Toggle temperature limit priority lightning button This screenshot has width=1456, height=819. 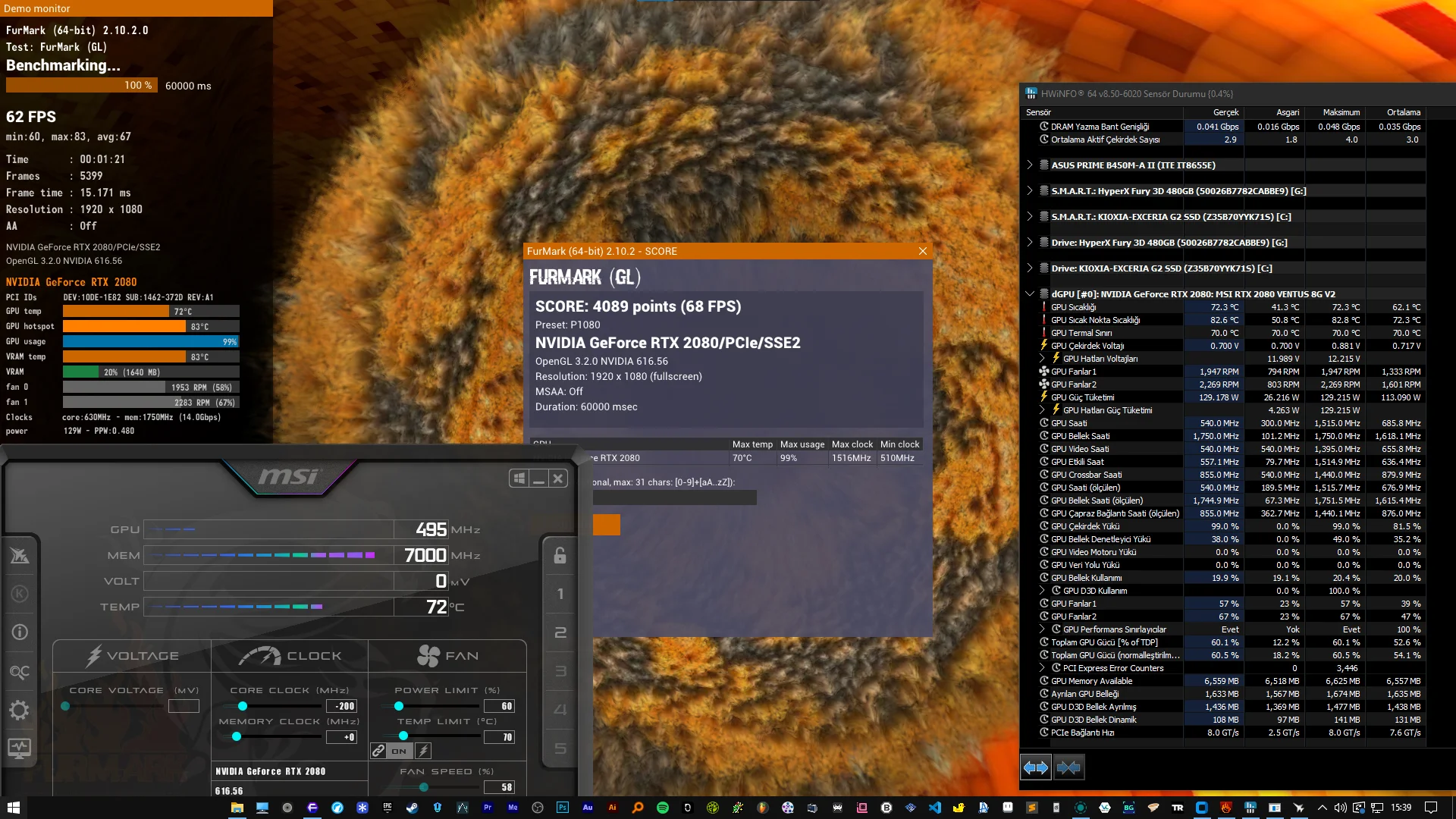pyautogui.click(x=423, y=751)
